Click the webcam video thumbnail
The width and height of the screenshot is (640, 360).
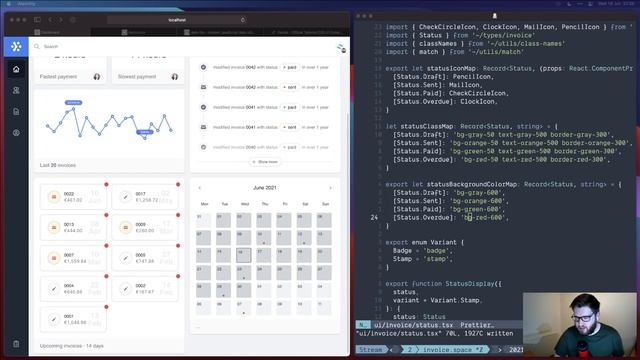[x=580, y=325]
